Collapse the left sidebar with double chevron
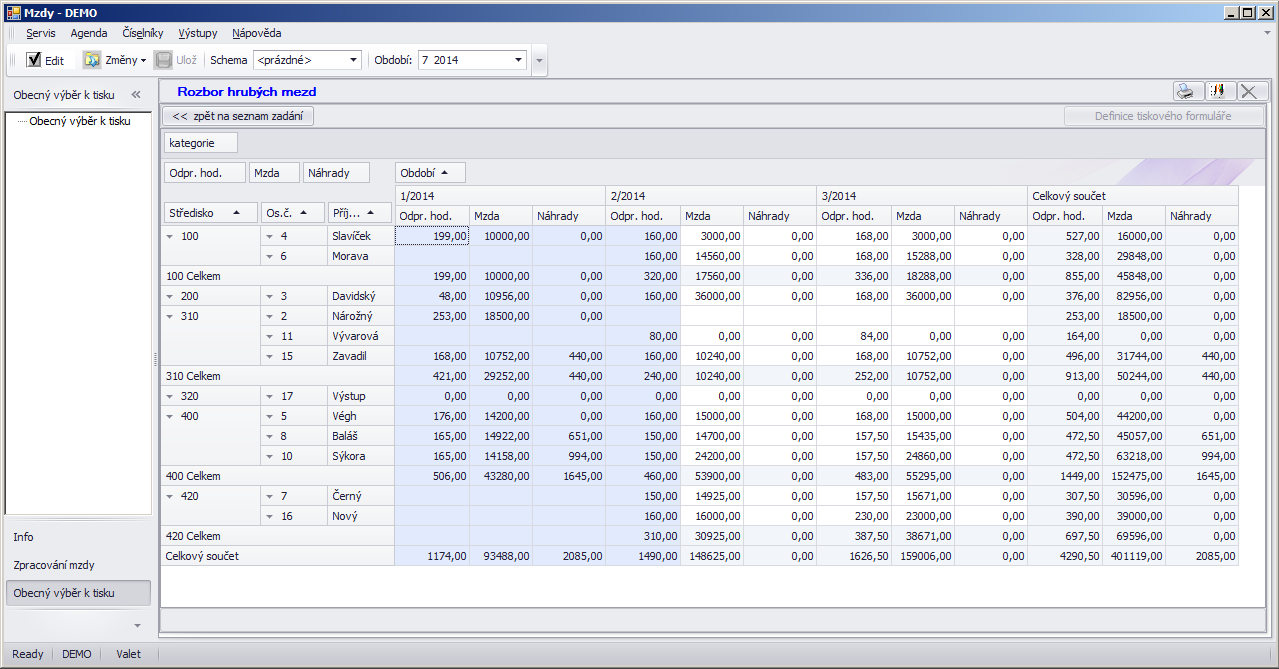The width and height of the screenshot is (1279, 669). [x=136, y=95]
